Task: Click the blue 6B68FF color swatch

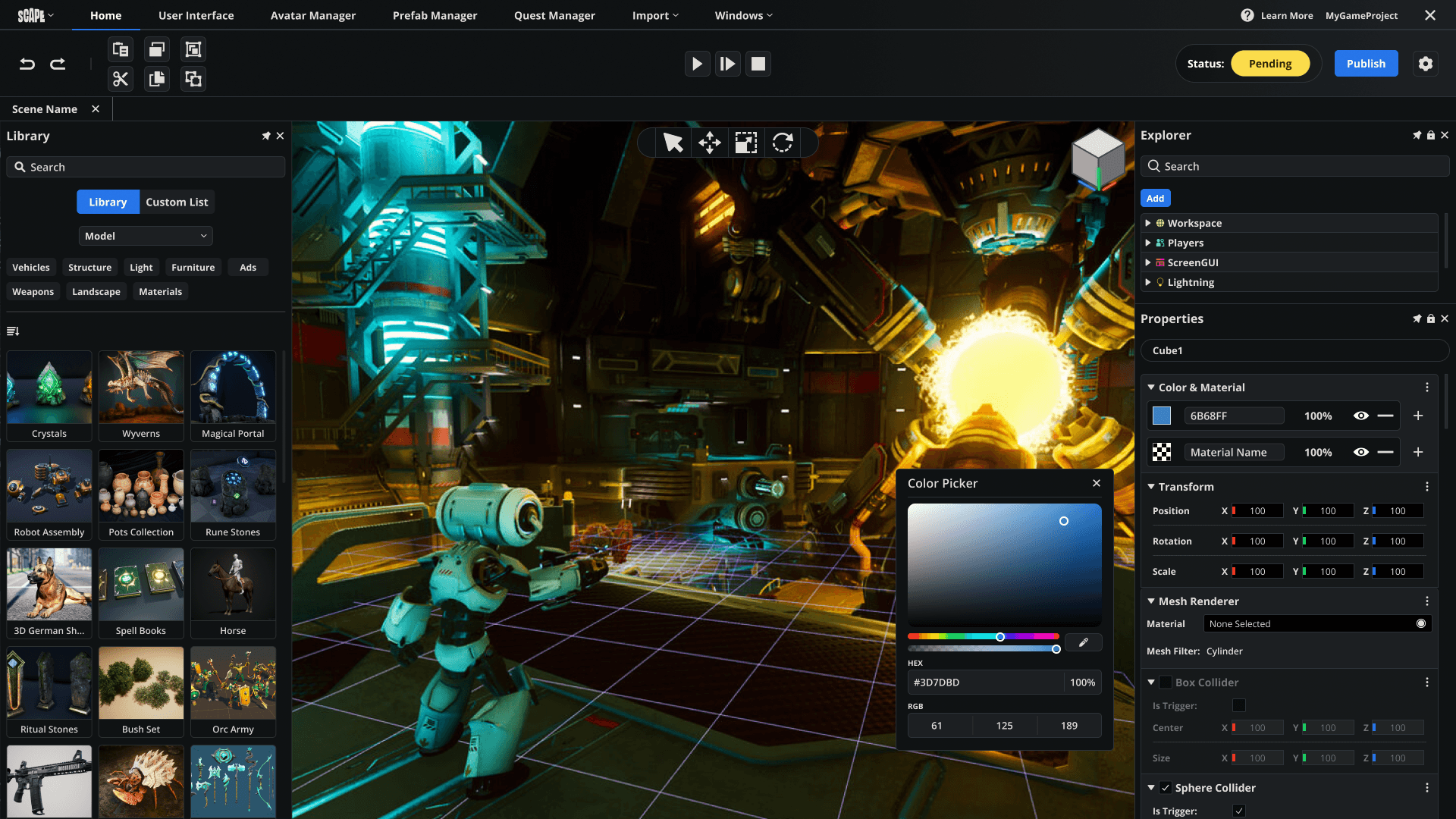Action: (x=1162, y=416)
